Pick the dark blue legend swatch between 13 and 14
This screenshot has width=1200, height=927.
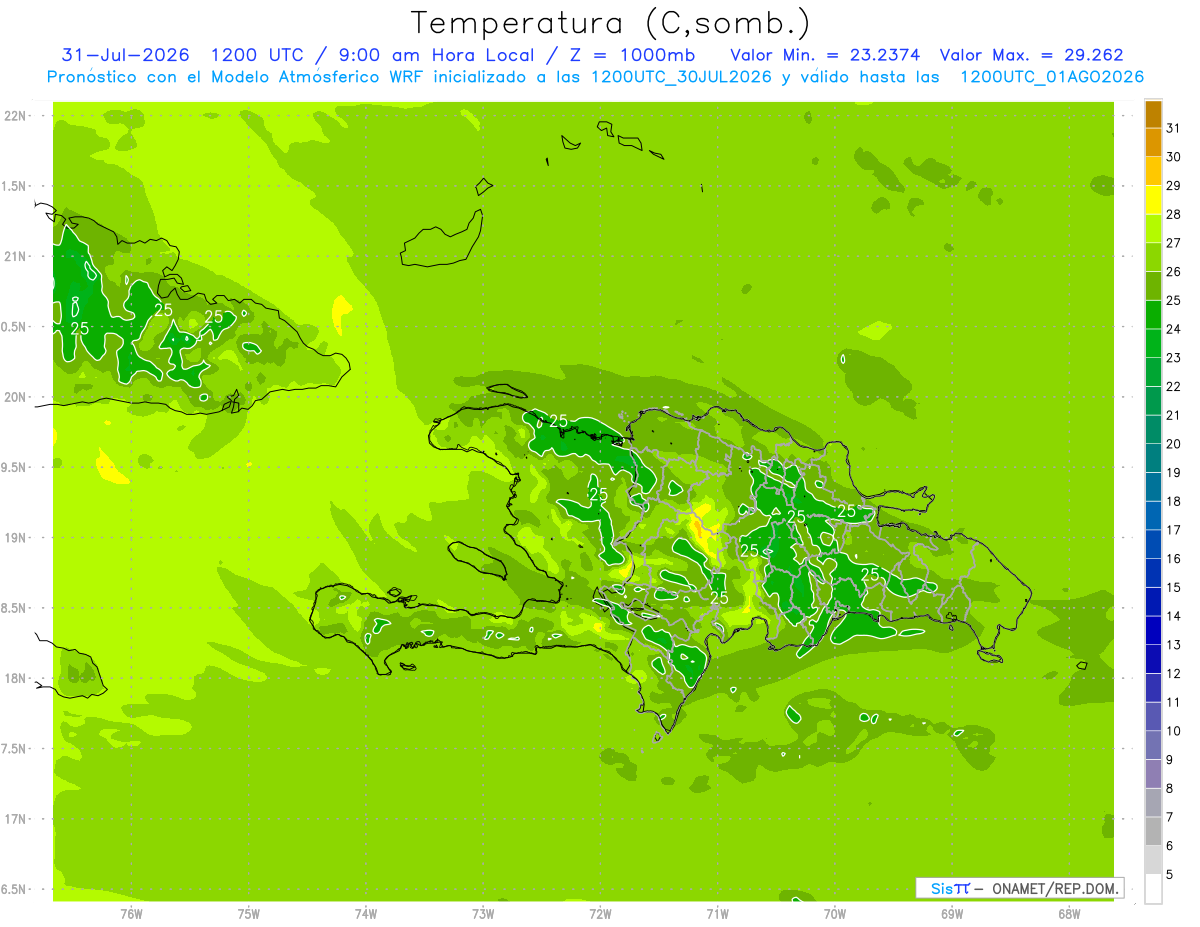1153,630
